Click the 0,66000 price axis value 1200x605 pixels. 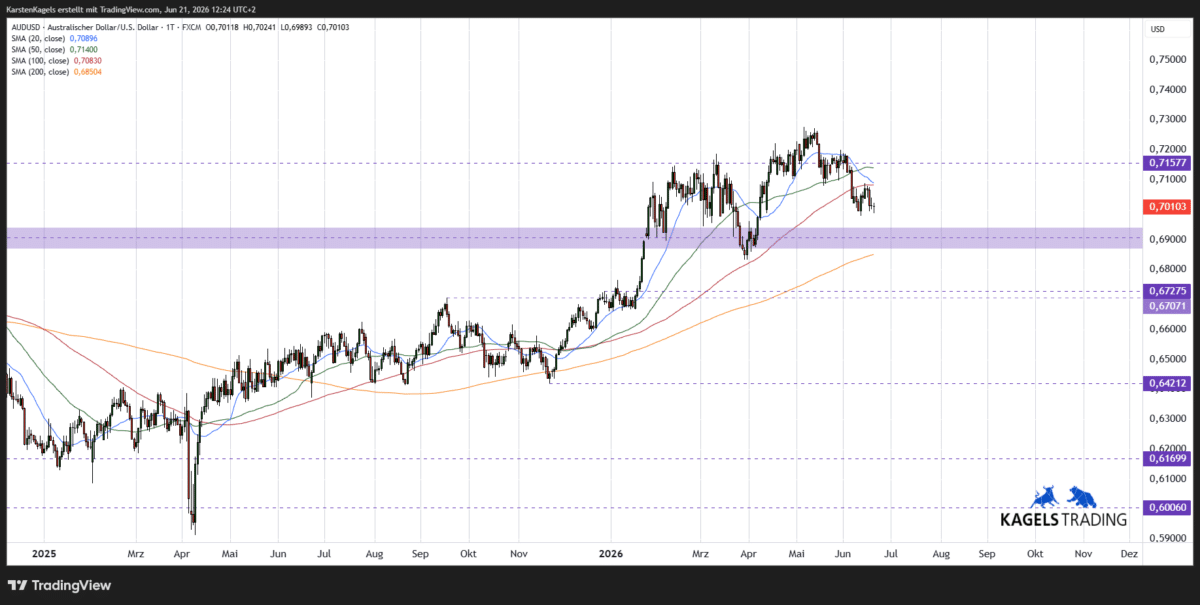coord(1168,328)
